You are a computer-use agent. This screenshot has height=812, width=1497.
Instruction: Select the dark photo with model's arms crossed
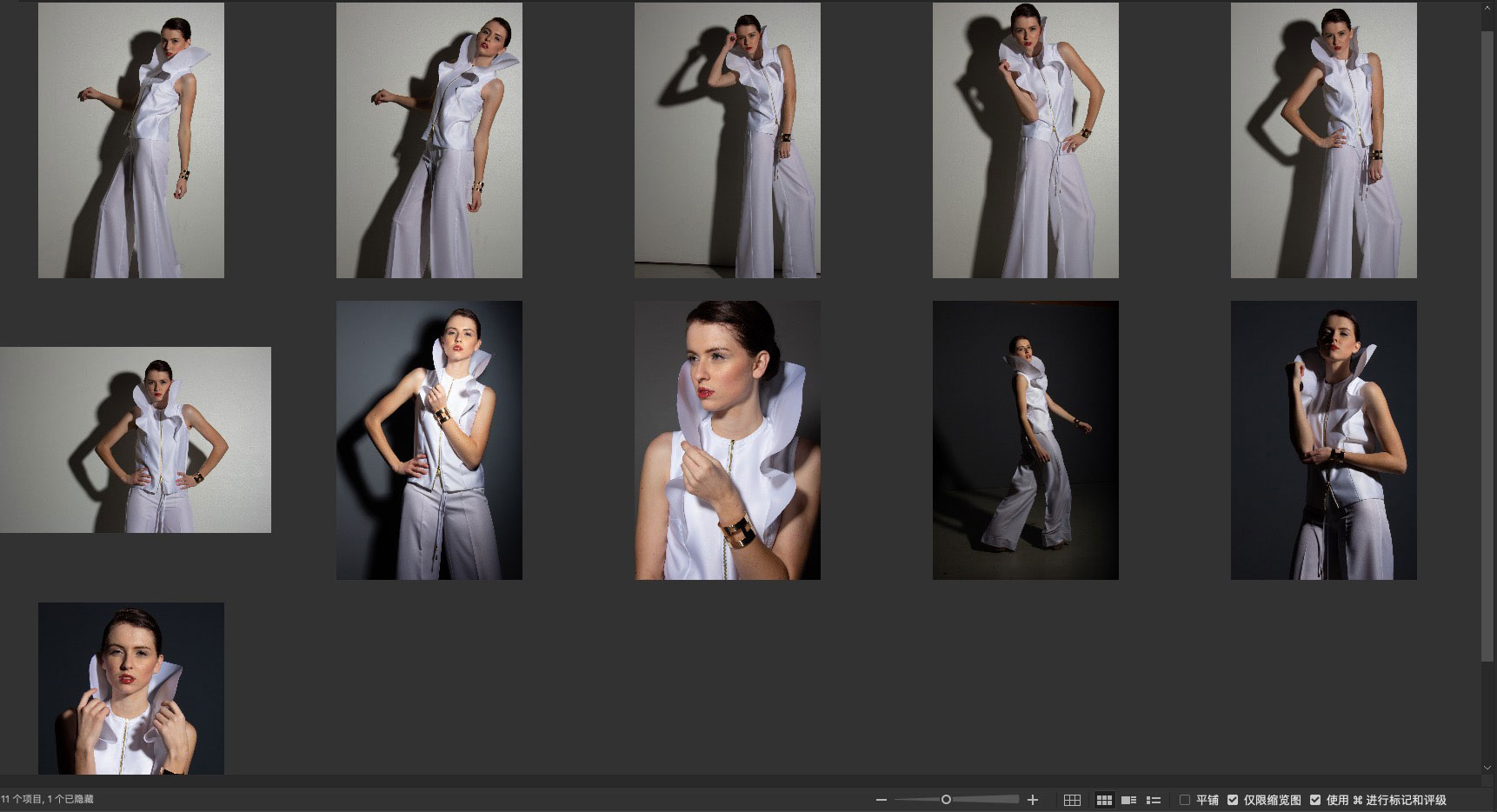[x=1324, y=440]
